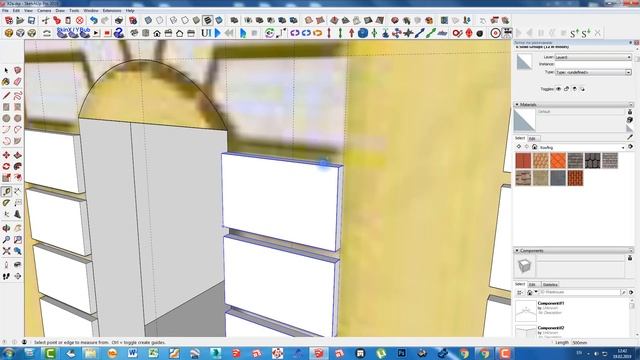The width and height of the screenshot is (640, 360).
Task: Open the Layer dropdown
Action: (593, 58)
